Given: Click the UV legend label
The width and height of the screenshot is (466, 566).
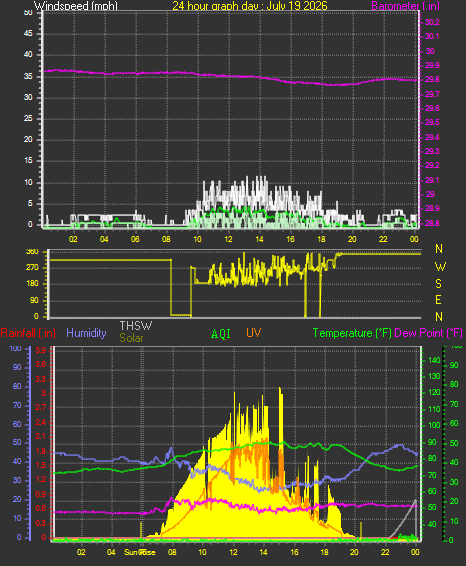Looking at the screenshot, I should [x=253, y=333].
